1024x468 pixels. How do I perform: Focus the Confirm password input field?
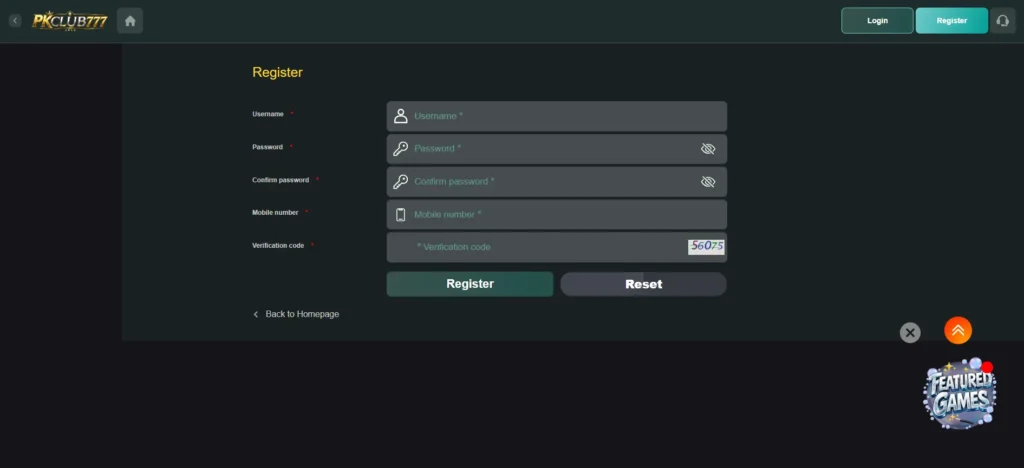[x=556, y=181]
